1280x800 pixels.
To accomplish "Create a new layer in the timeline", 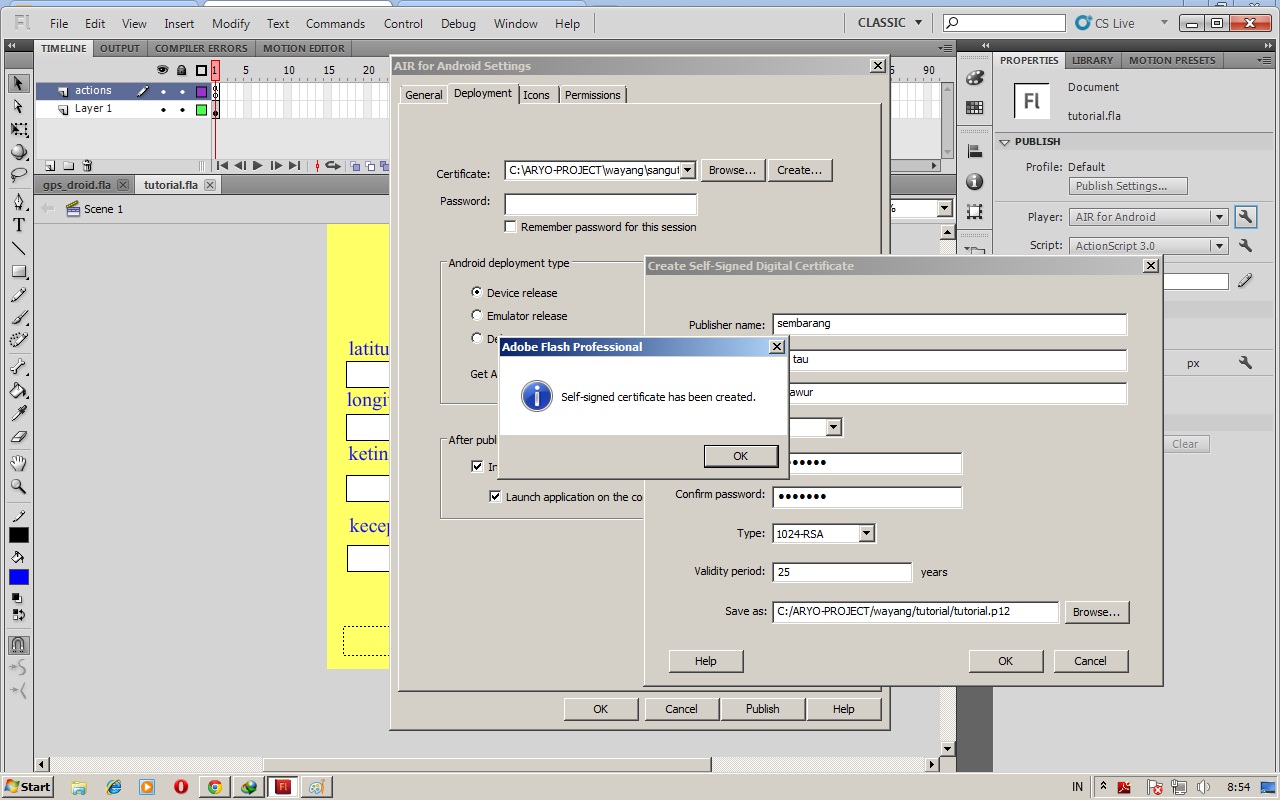I will coord(50,165).
